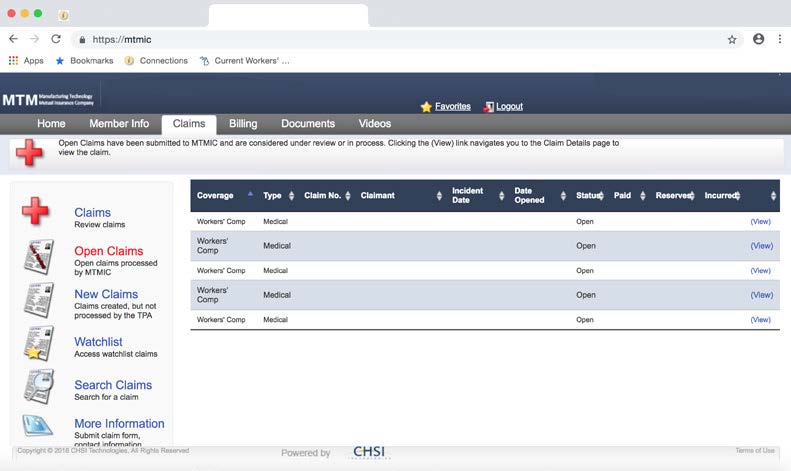Sort table by Date Opened arrows

tap(563, 196)
